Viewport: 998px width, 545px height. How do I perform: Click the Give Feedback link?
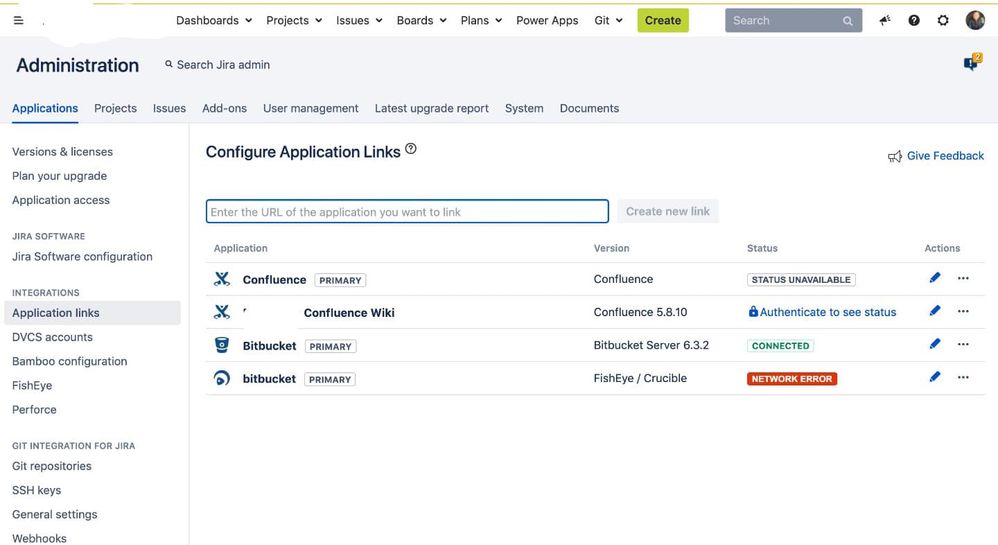pyautogui.click(x=945, y=156)
